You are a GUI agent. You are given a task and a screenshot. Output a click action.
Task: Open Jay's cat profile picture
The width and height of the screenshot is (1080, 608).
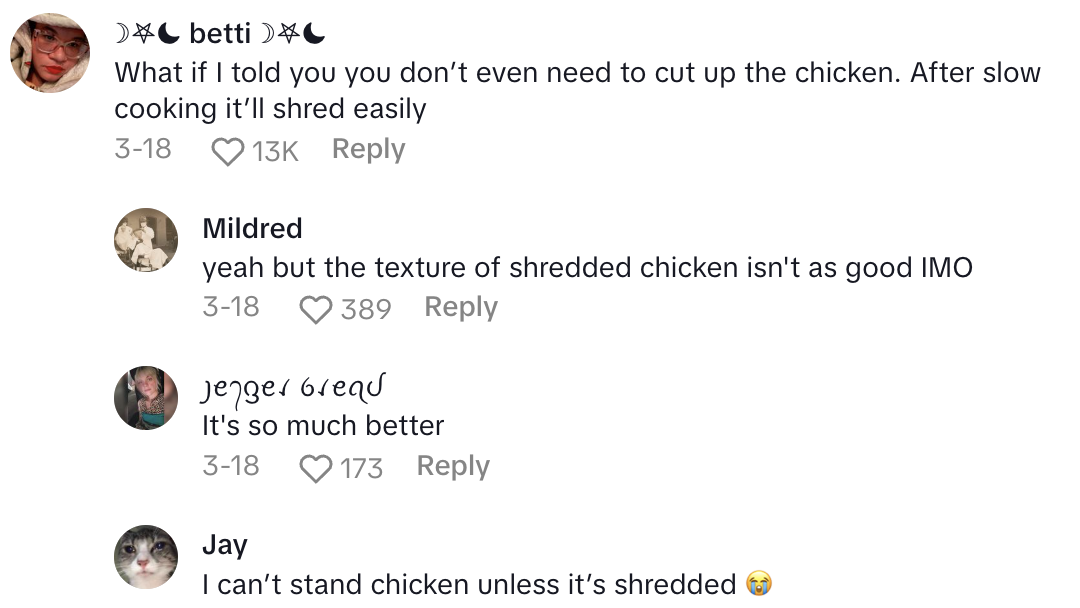click(146, 556)
